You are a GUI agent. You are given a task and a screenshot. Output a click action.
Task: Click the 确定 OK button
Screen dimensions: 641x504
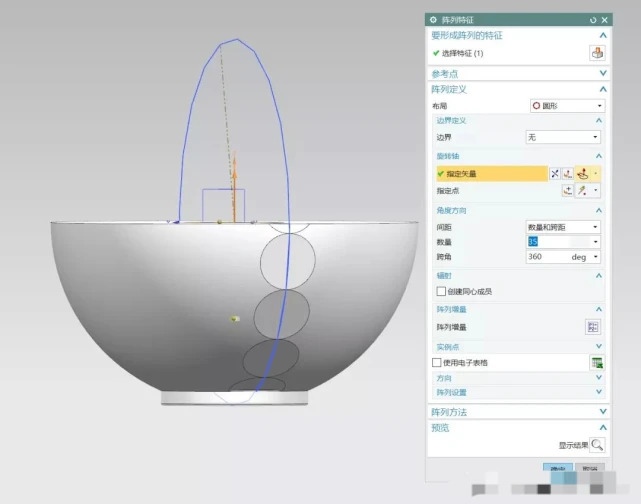pos(556,469)
